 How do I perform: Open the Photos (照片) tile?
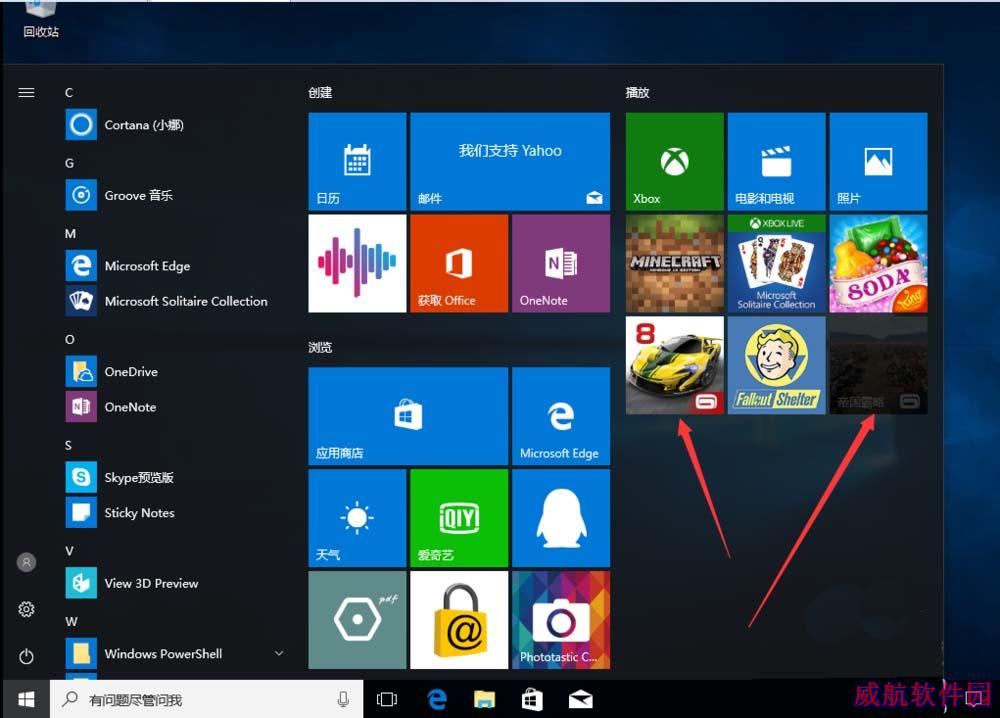pos(879,161)
